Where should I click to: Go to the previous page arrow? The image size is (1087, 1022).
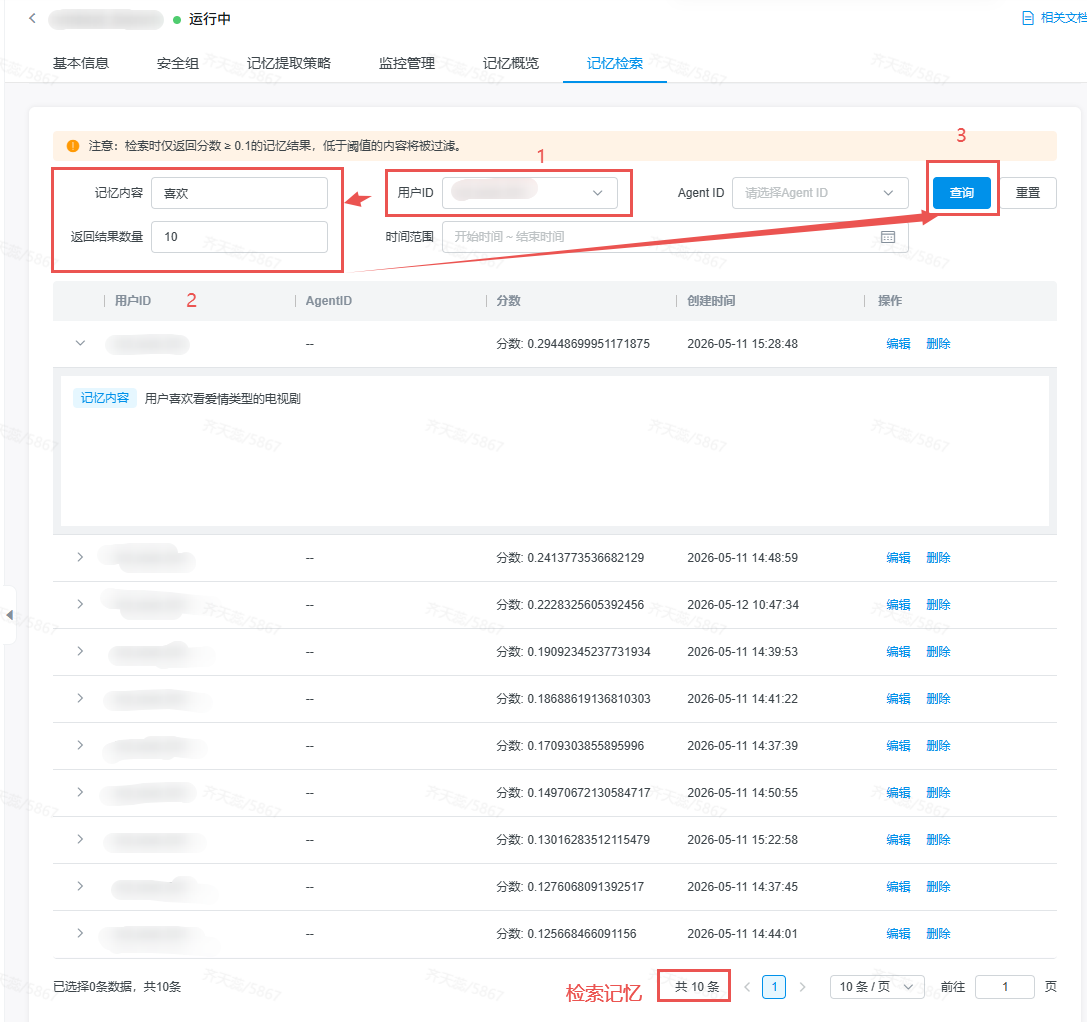click(747, 987)
